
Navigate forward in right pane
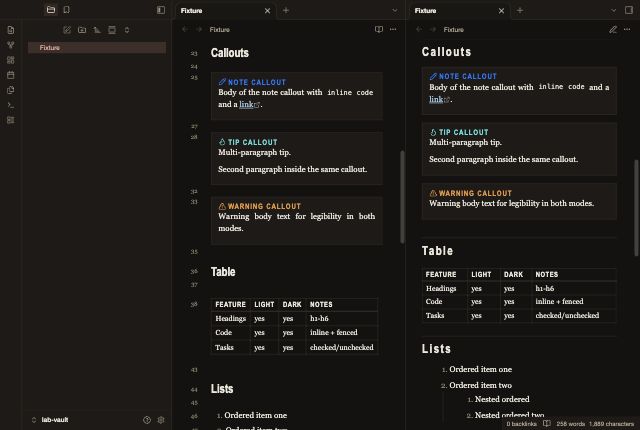click(433, 29)
